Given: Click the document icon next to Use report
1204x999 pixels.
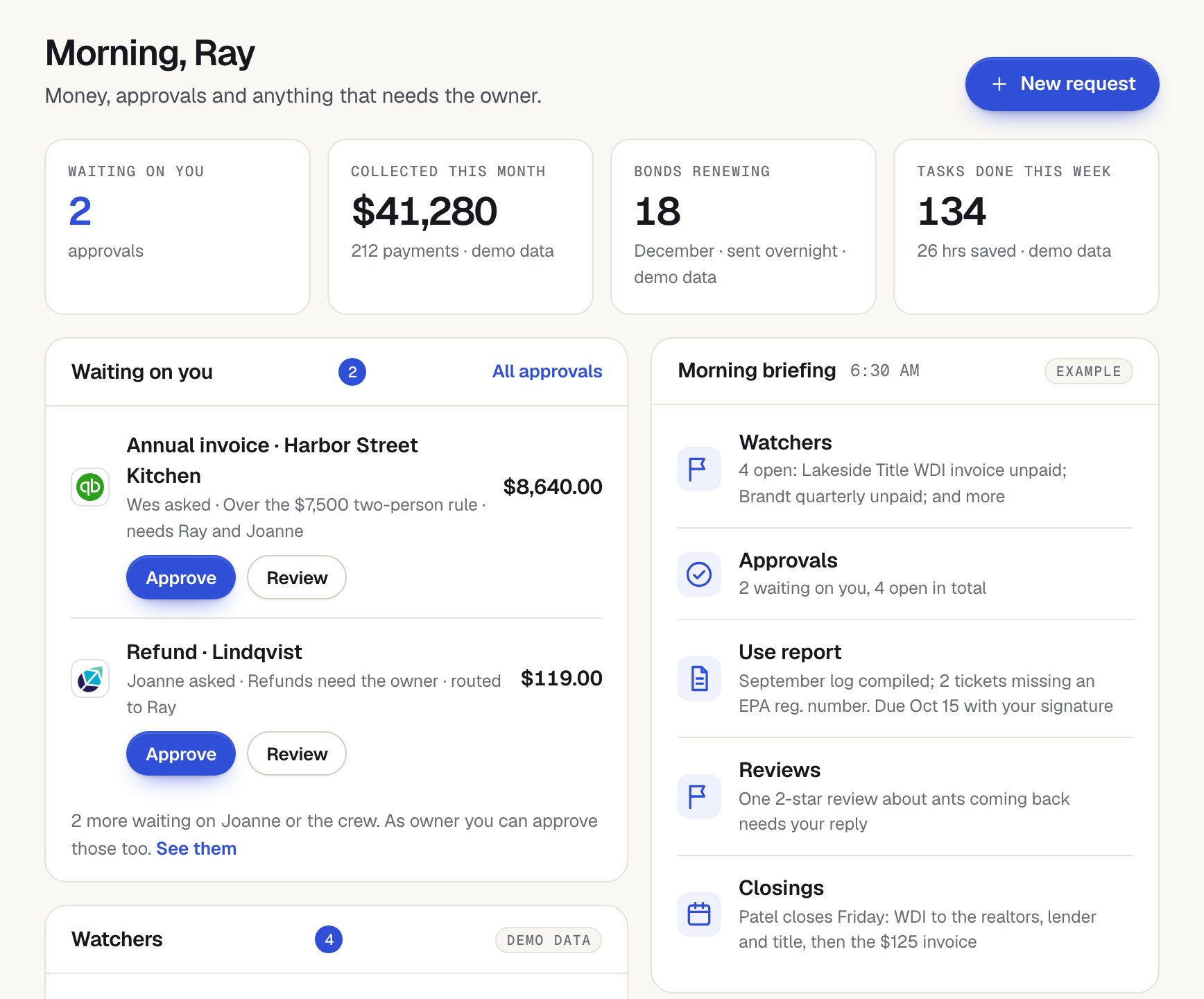Looking at the screenshot, I should click(x=698, y=678).
